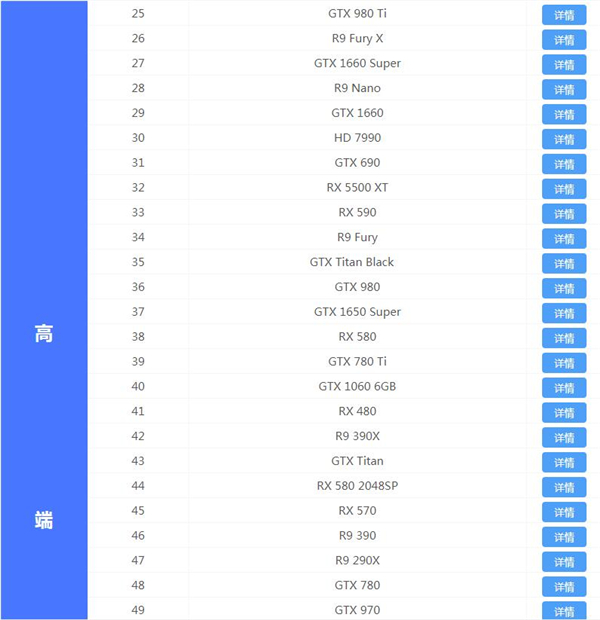Open details for R9 Fury X

564,40
